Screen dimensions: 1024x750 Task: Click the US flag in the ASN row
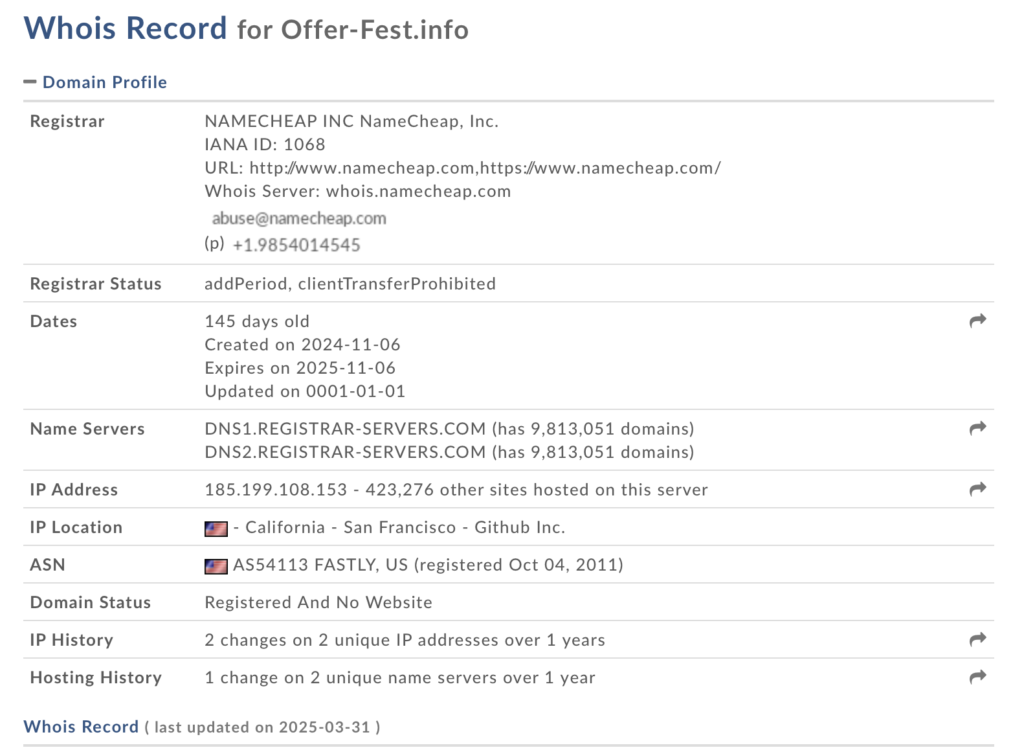[216, 566]
